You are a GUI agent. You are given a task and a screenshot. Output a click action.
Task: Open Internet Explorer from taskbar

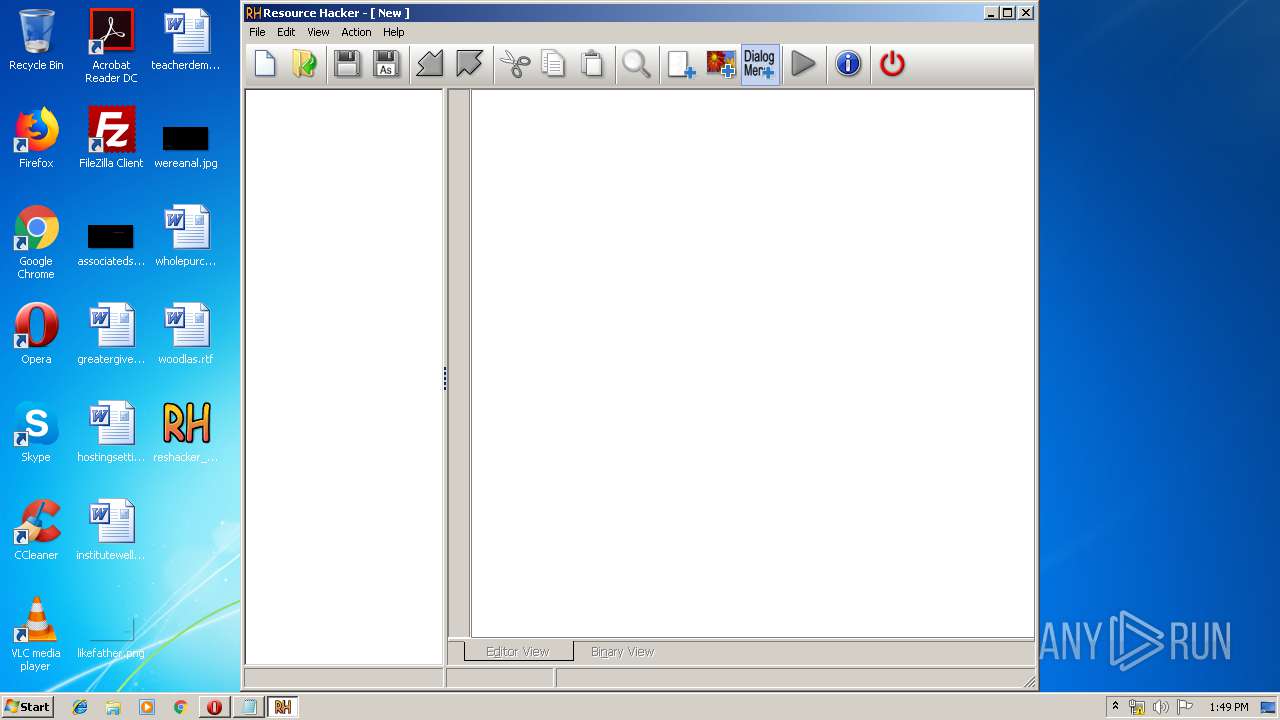80,707
